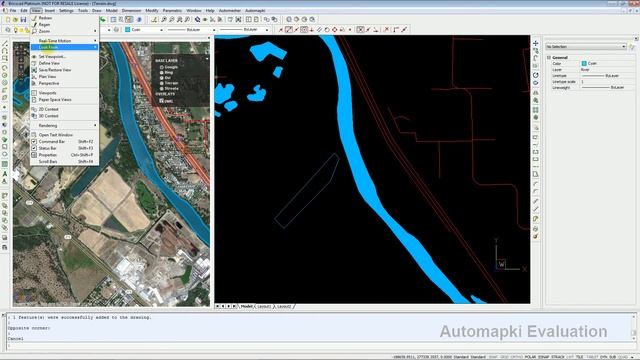Click the Open file icon
The image size is (640, 360).
(16, 20)
